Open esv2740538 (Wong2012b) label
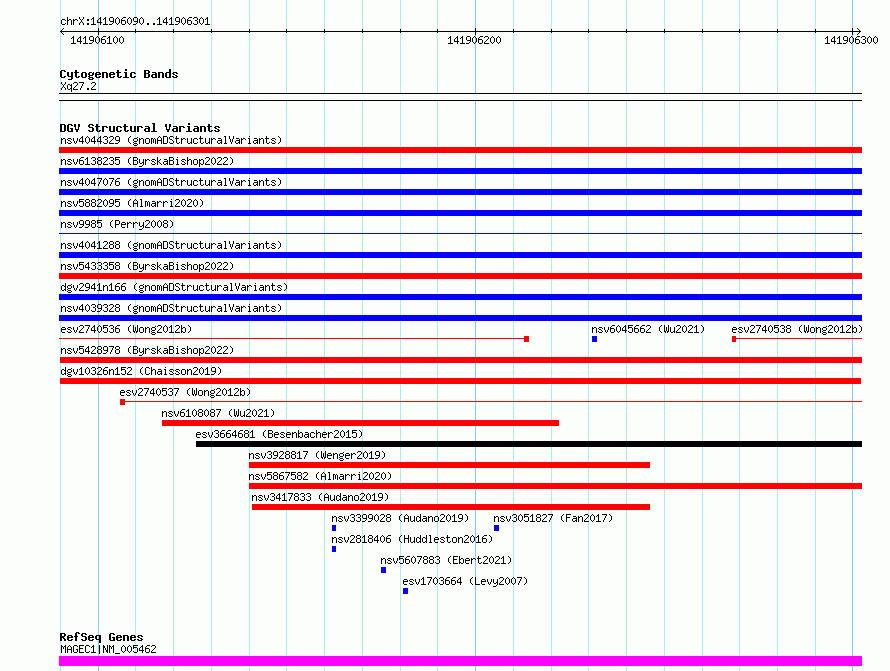Viewport: 890px width, 671px height. [x=797, y=329]
